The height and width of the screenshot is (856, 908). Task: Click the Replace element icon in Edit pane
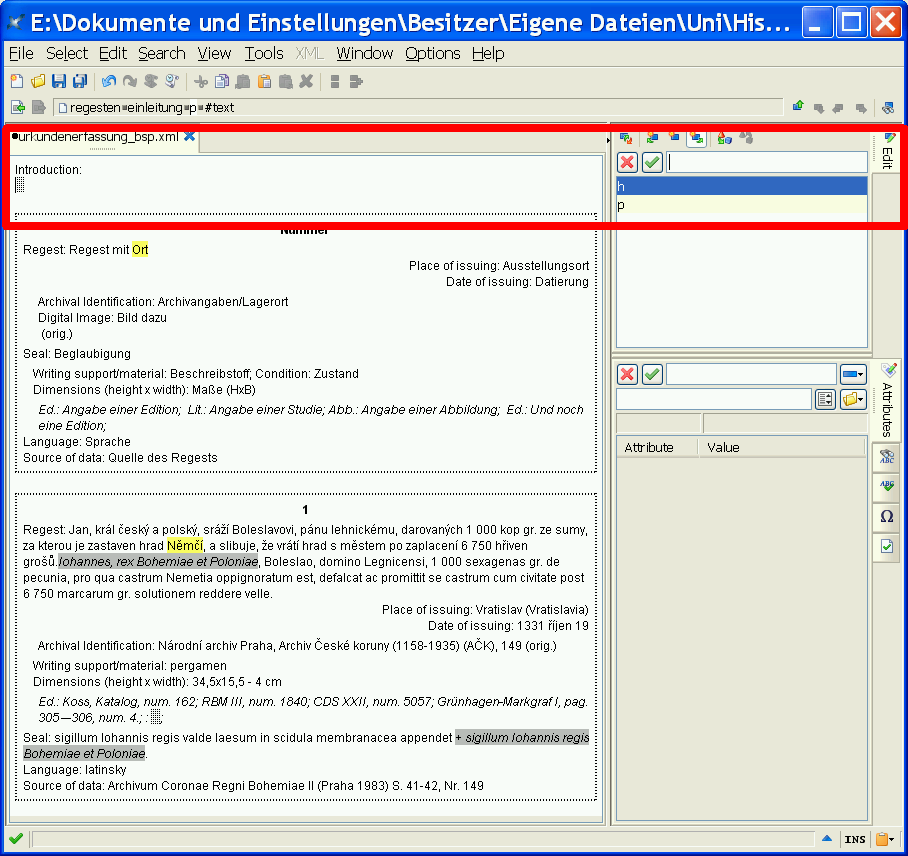pyautogui.click(x=625, y=138)
